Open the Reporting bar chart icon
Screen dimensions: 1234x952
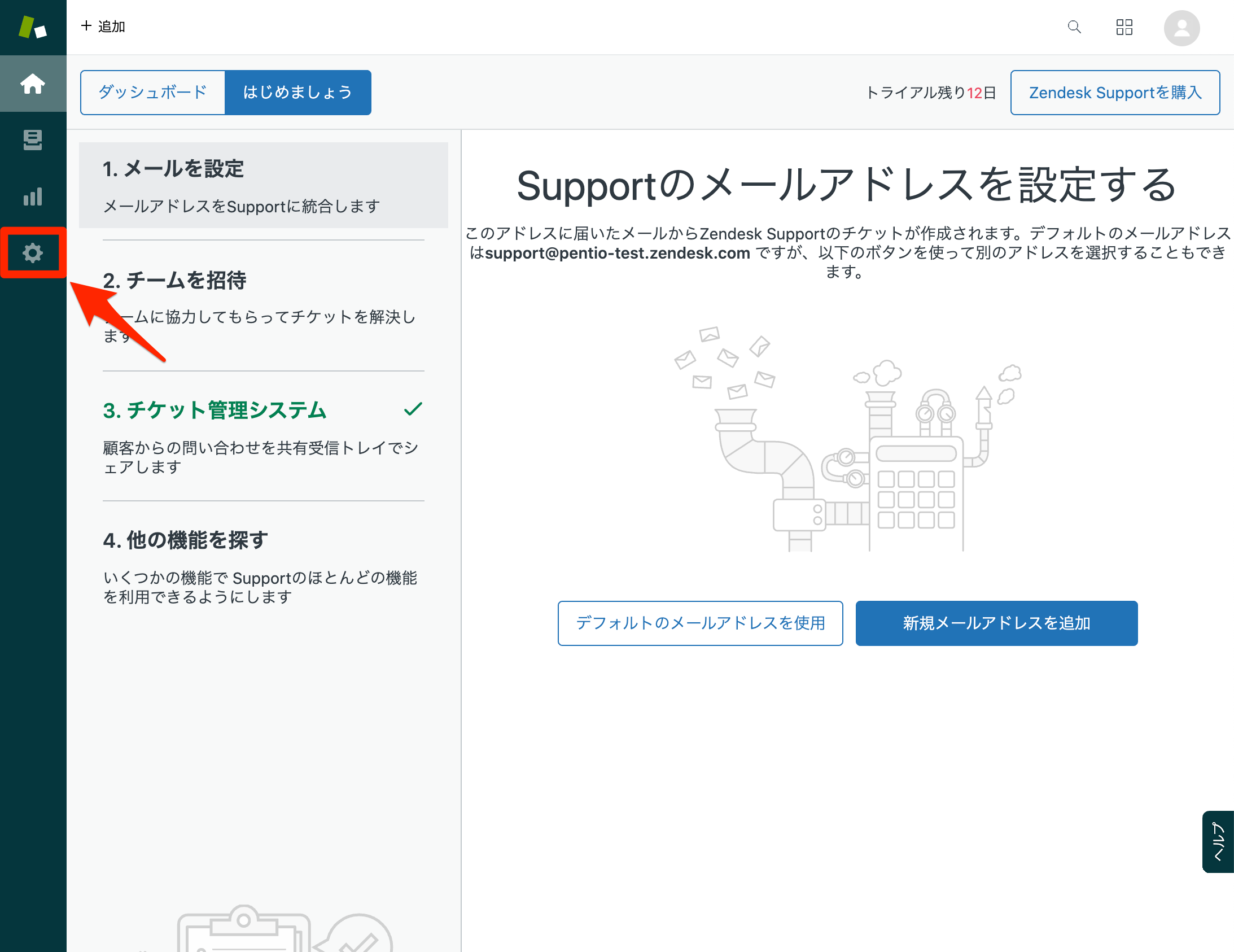point(33,196)
